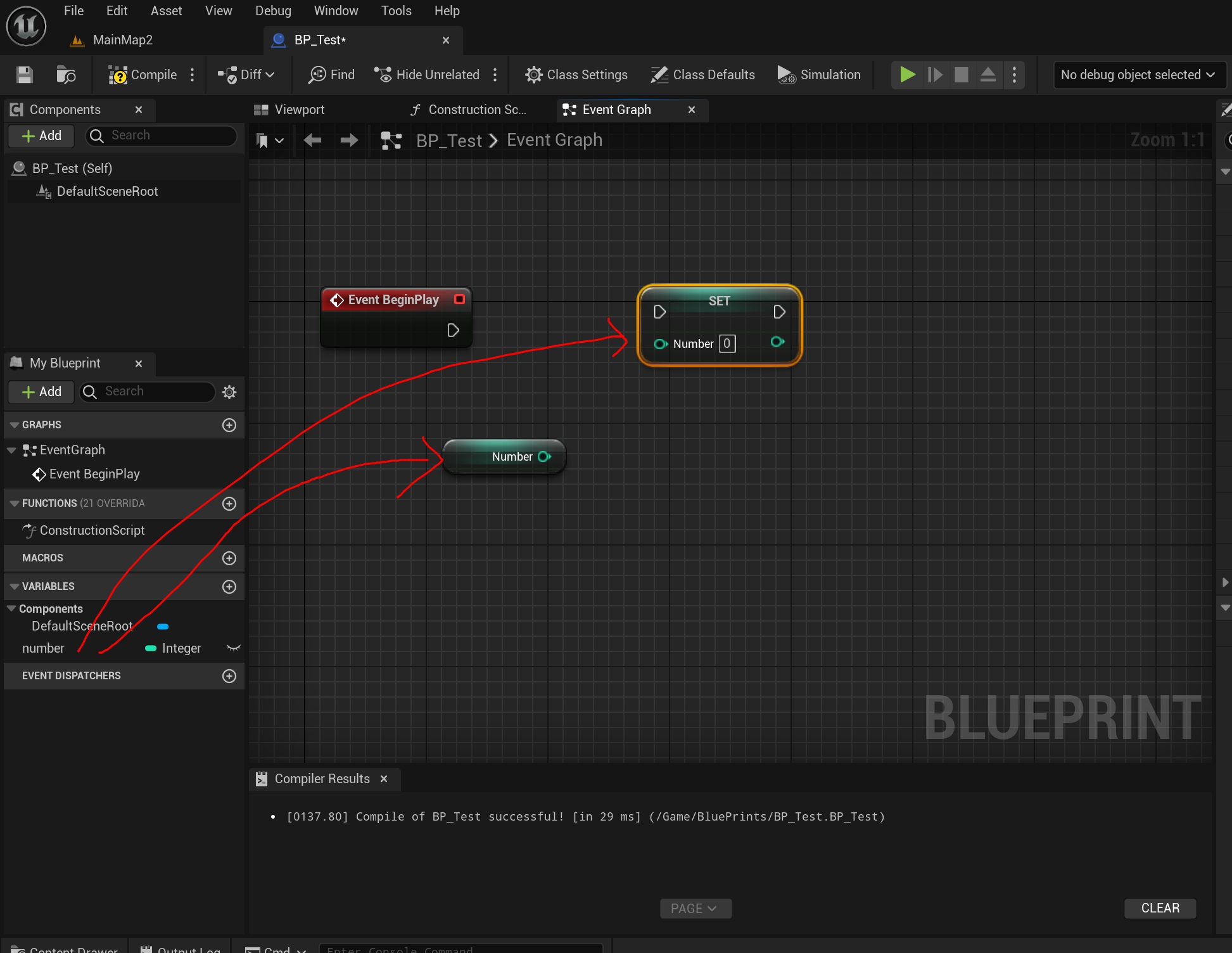Click the SET node Number input pin

click(661, 344)
